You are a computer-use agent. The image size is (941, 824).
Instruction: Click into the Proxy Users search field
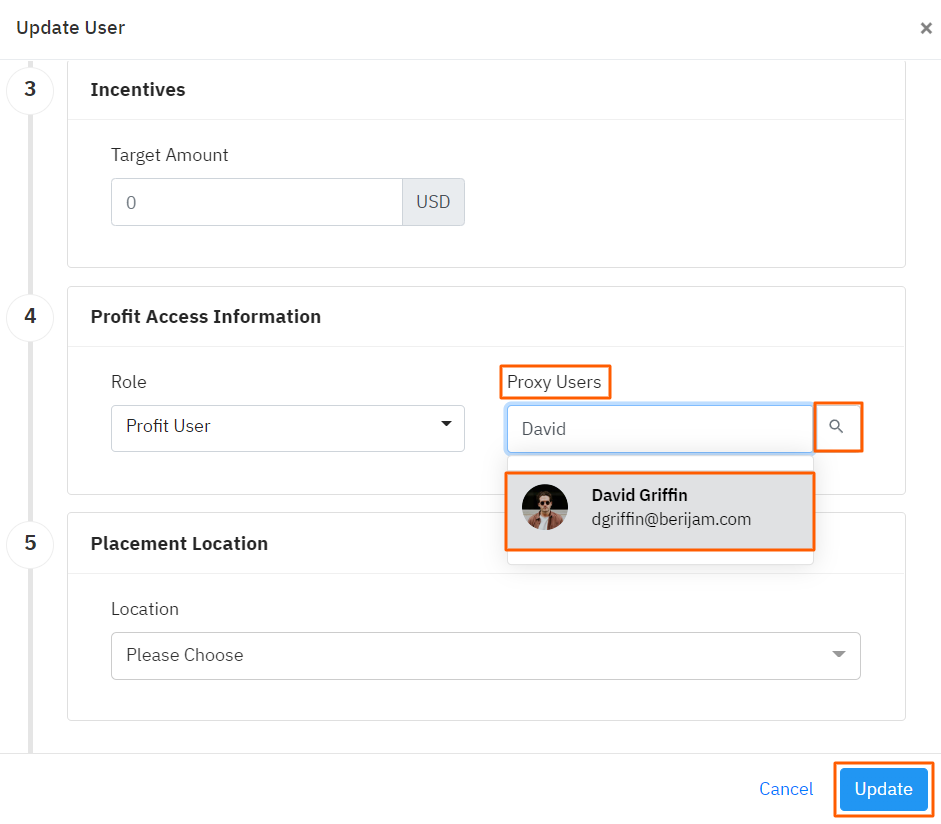[660, 429]
